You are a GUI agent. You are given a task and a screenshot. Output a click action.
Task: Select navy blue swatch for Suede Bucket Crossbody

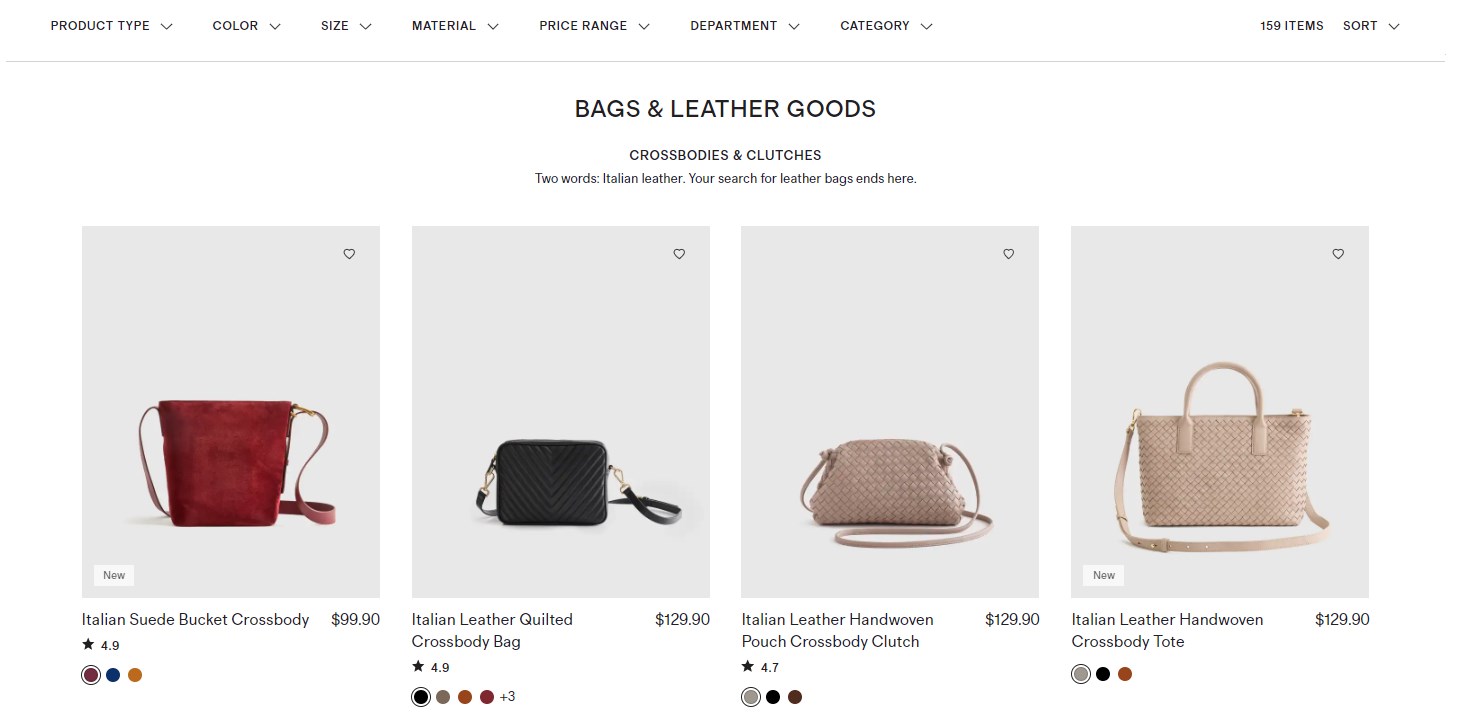tap(113, 675)
